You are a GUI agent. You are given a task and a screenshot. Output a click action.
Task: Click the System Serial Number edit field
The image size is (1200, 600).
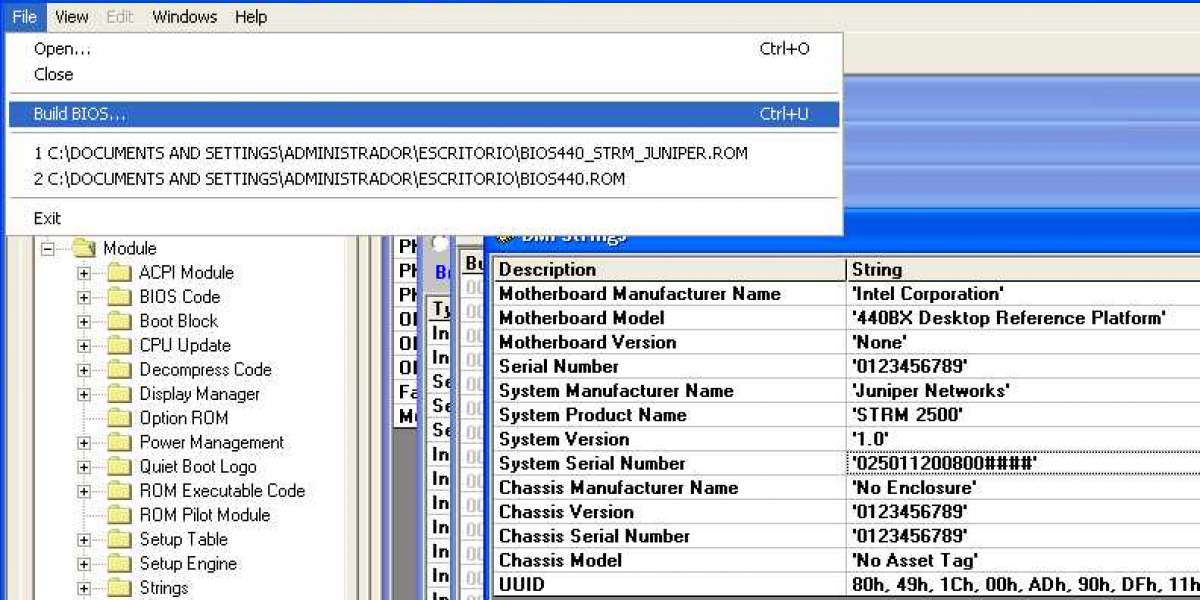pyautogui.click(x=1024, y=463)
